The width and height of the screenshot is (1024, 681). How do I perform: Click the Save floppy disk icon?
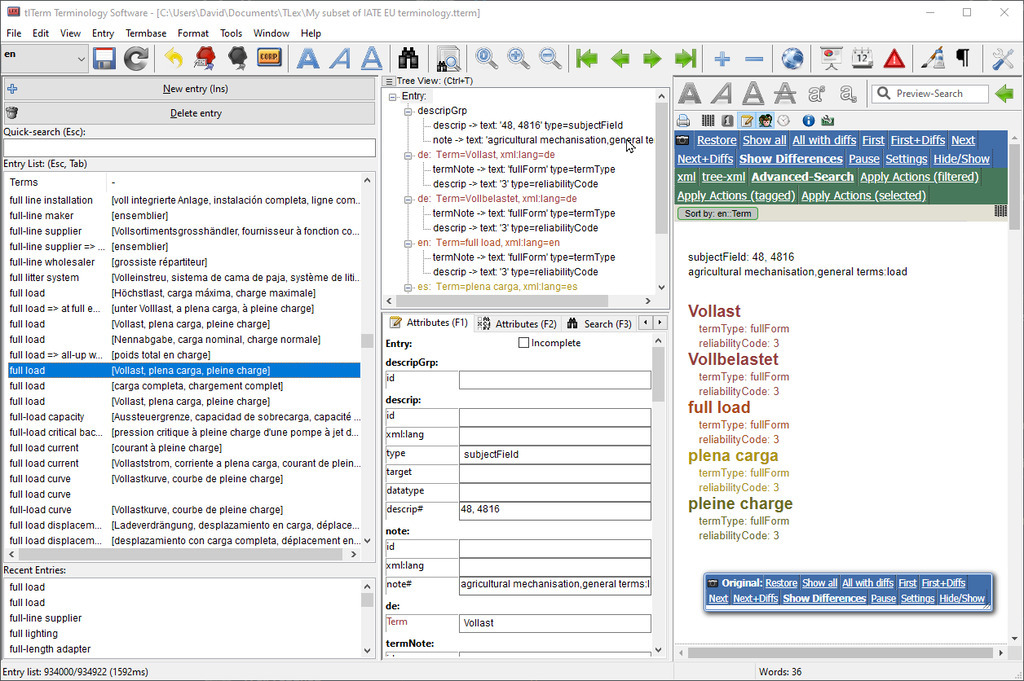pyautogui.click(x=104, y=59)
